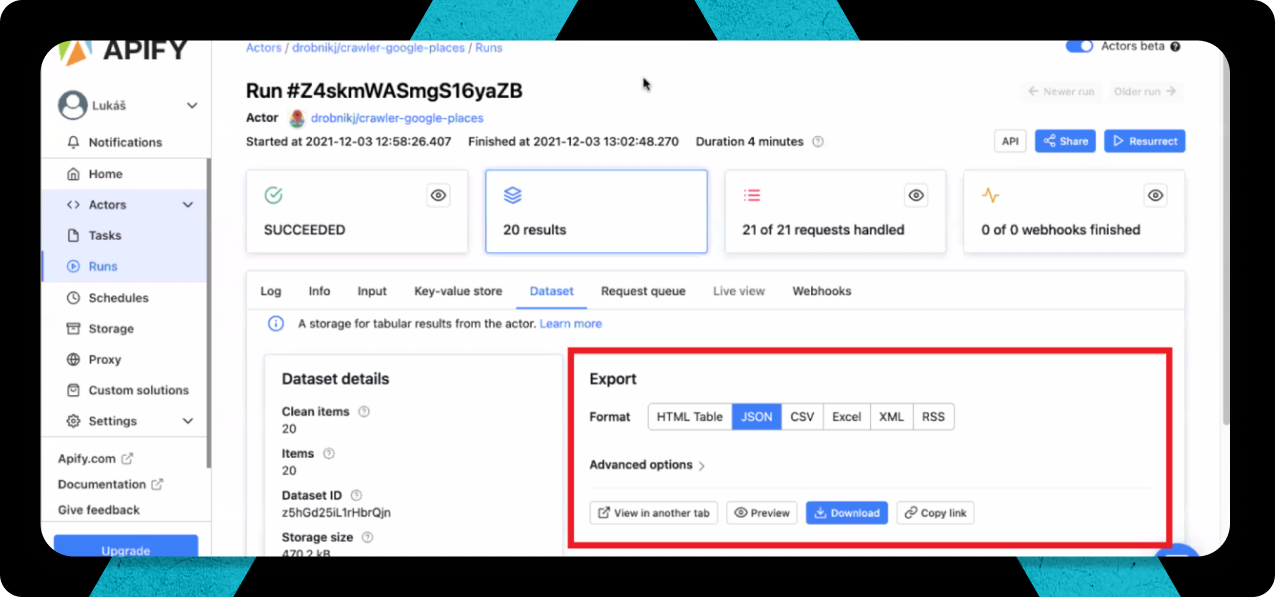The height and width of the screenshot is (597, 1275).
Task: Open the Key-value store tab
Action: tap(458, 291)
